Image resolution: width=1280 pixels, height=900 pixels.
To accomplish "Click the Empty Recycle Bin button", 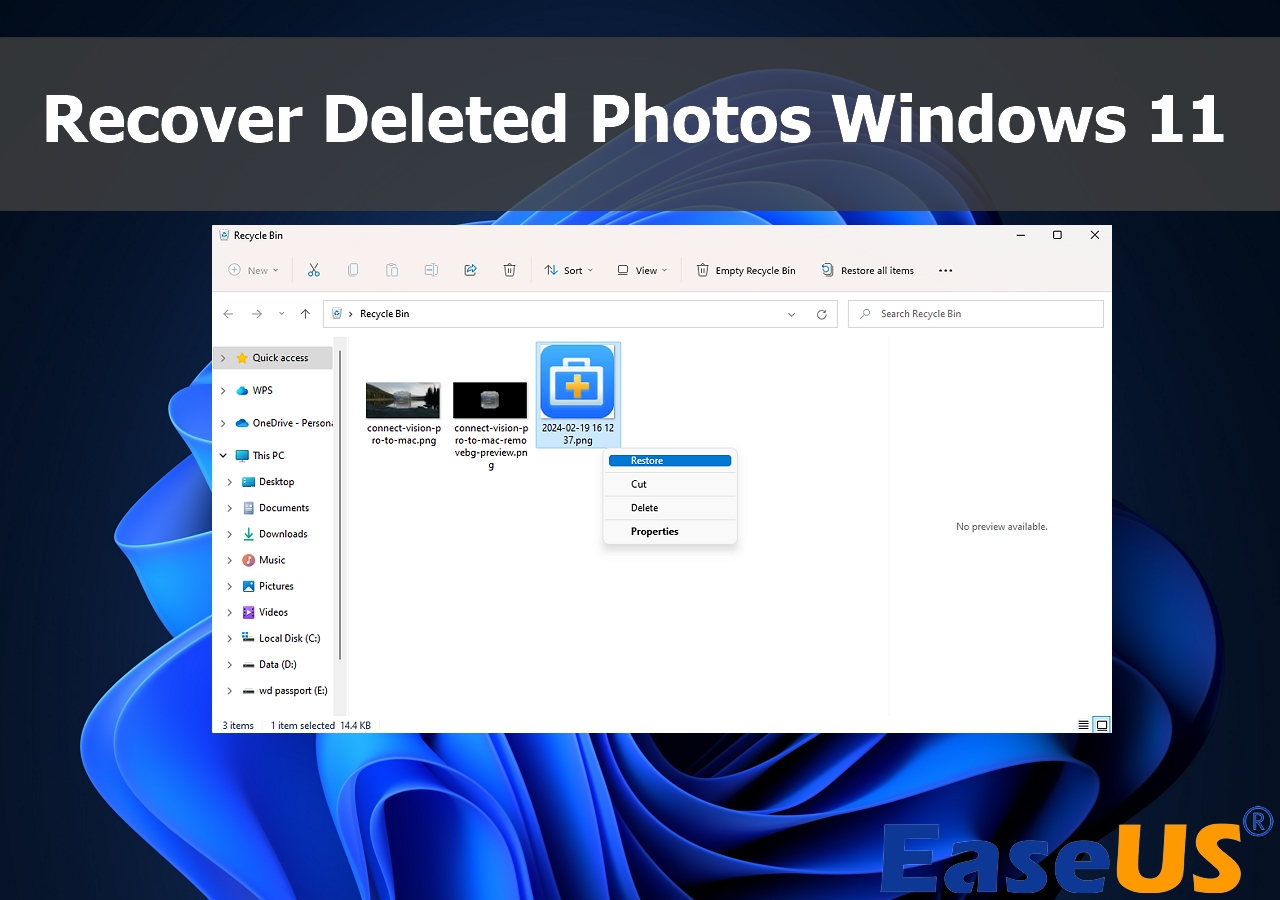I will (x=746, y=270).
